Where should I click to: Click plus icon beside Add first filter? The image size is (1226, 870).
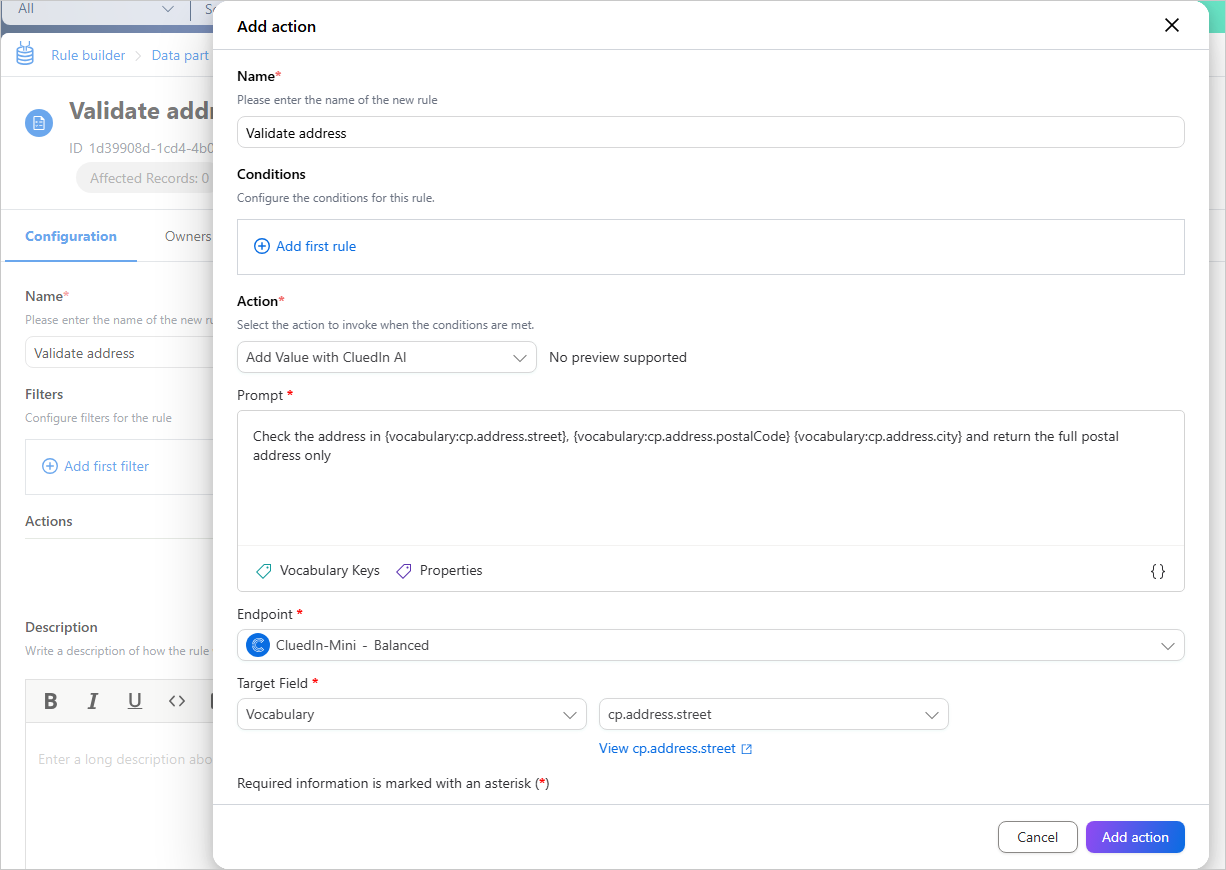[50, 466]
